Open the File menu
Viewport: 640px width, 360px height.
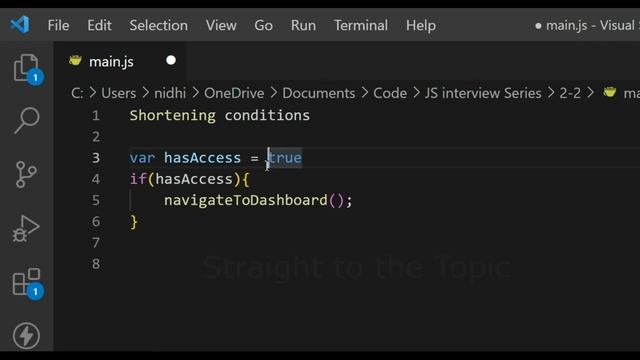coord(58,25)
